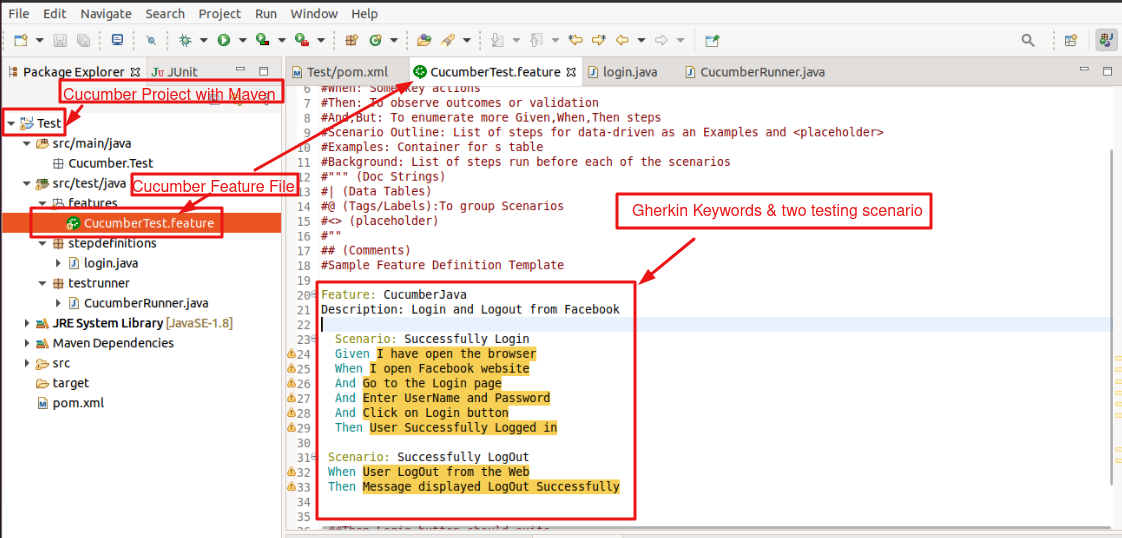The image size is (1122, 538).
Task: Toggle folding at line 31 Scenario
Action: coord(313,458)
